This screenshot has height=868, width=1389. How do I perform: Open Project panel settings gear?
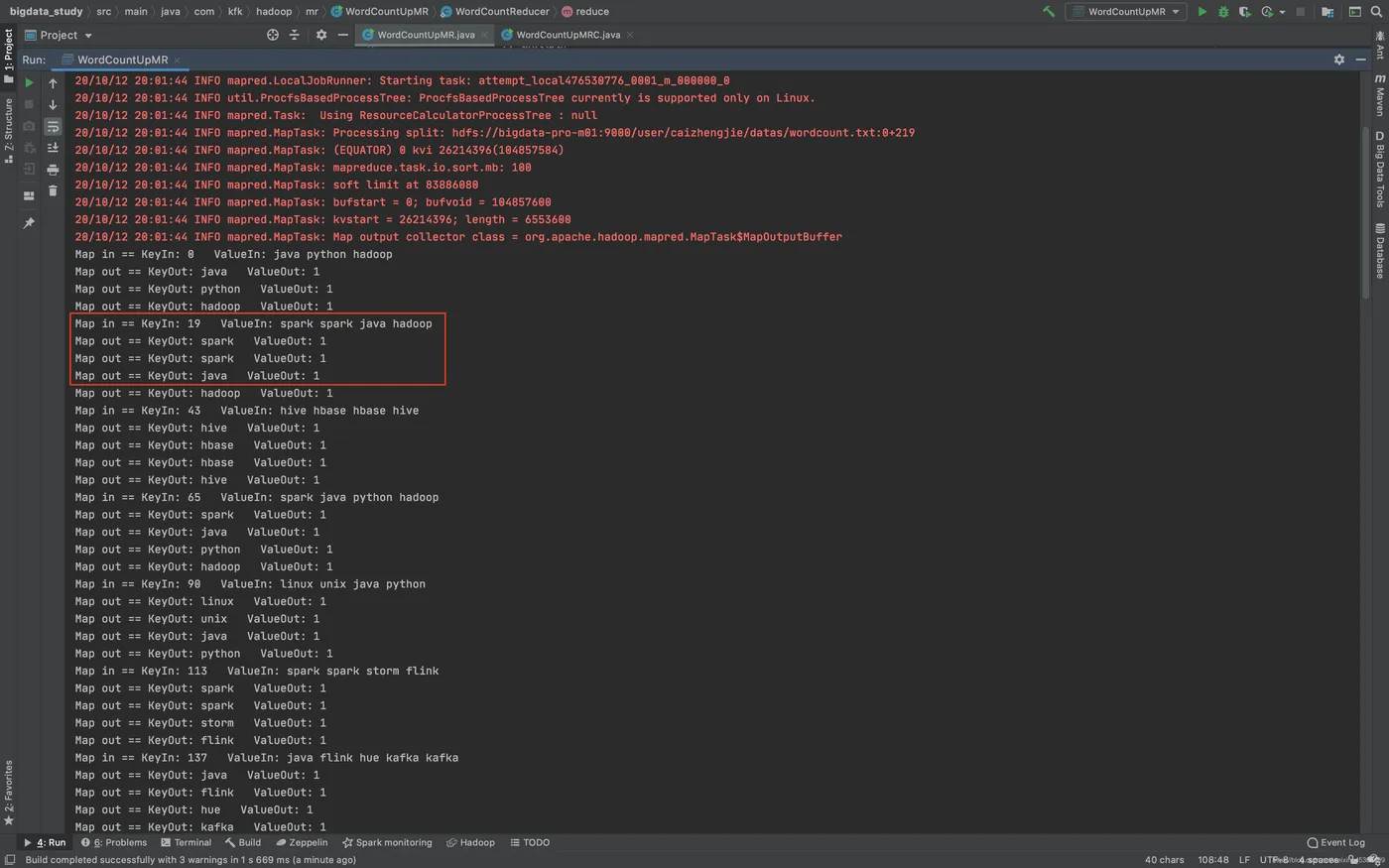pos(321,35)
